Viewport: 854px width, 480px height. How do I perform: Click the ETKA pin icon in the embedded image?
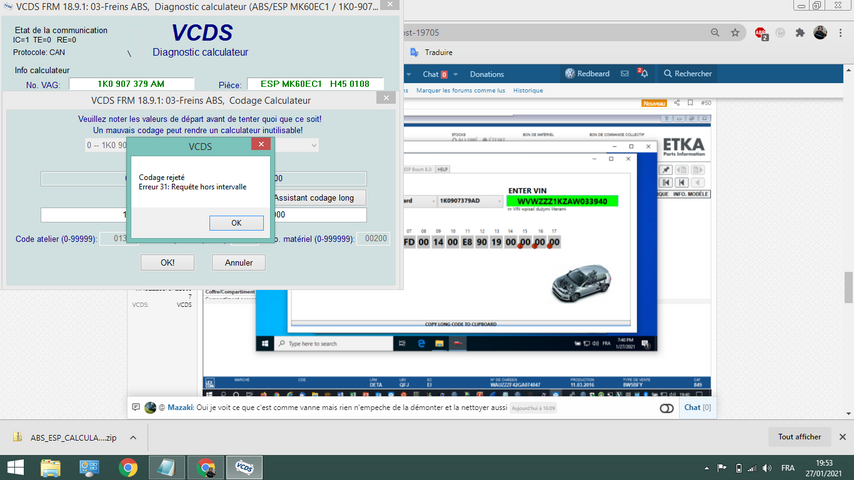pyautogui.click(x=666, y=170)
